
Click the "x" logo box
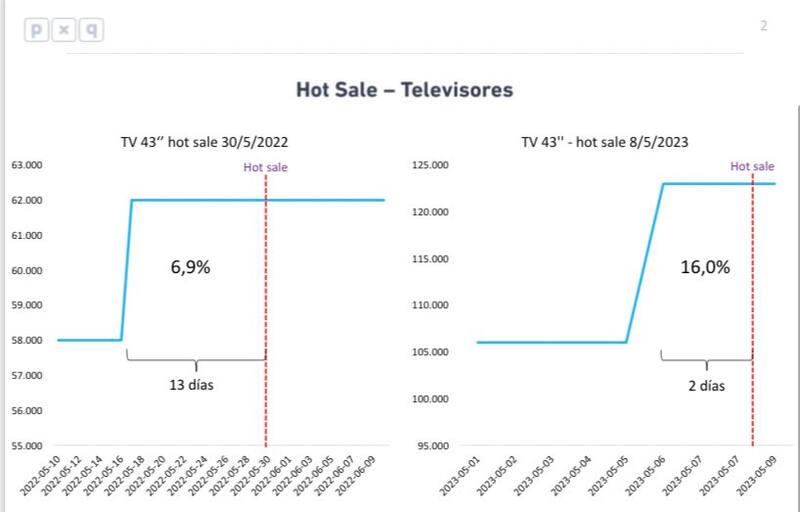[x=64, y=30]
